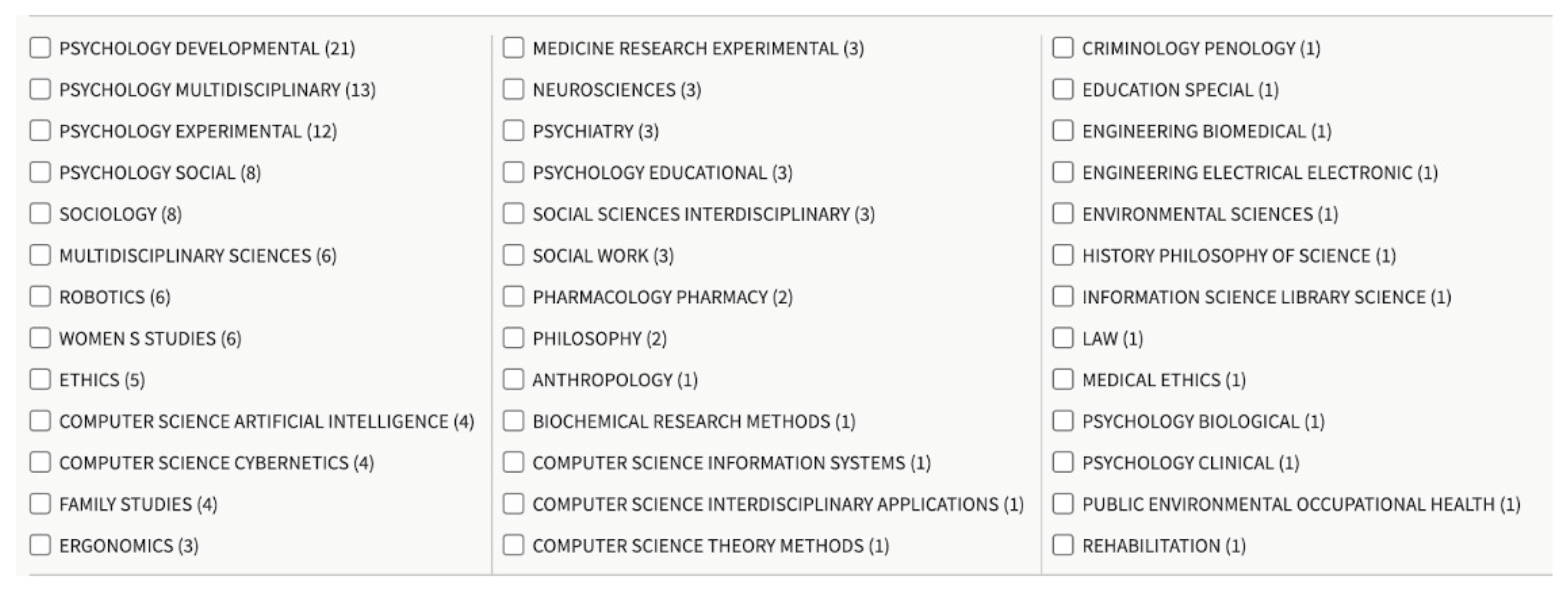Enable the Sociology (8) filter checkbox
This screenshot has width=1568, height=590.
[40, 213]
